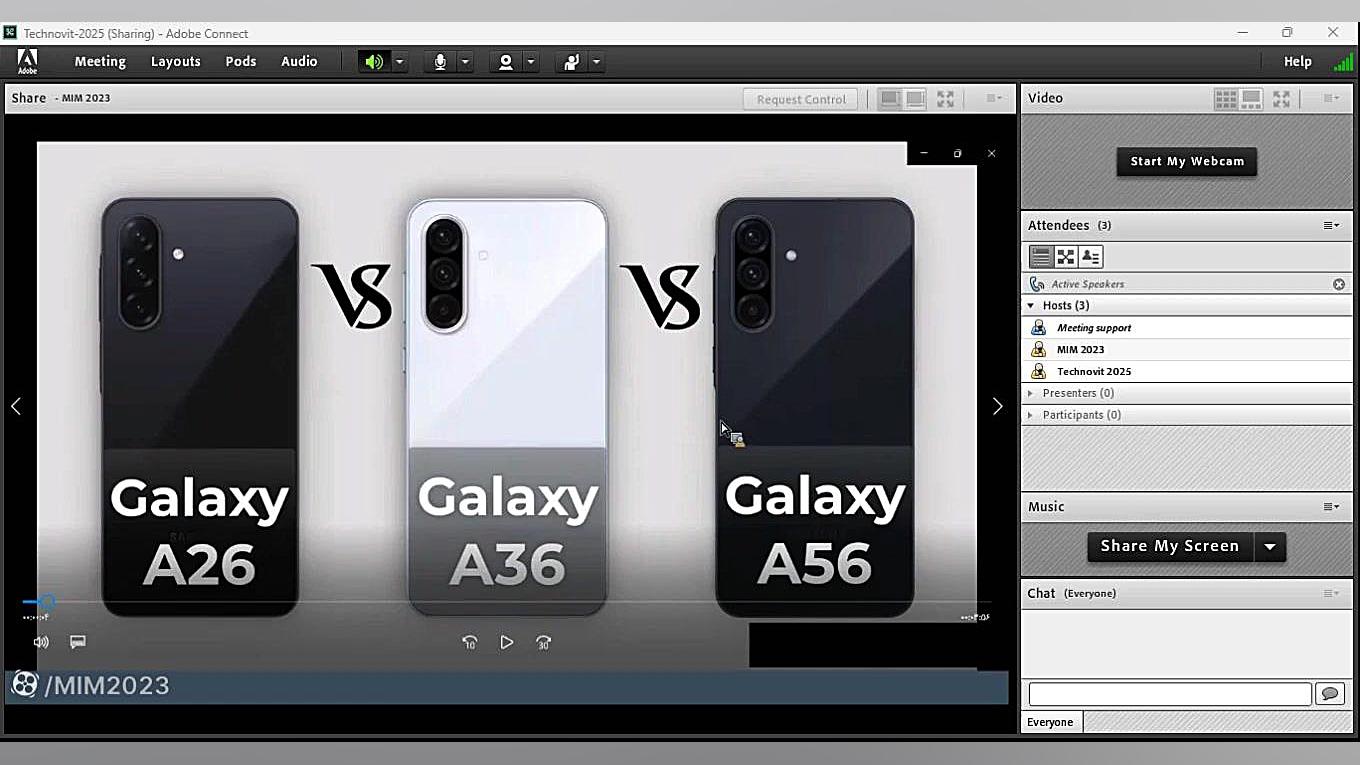Expand the Presenters (0) group
The image size is (1360, 765).
[1031, 393]
